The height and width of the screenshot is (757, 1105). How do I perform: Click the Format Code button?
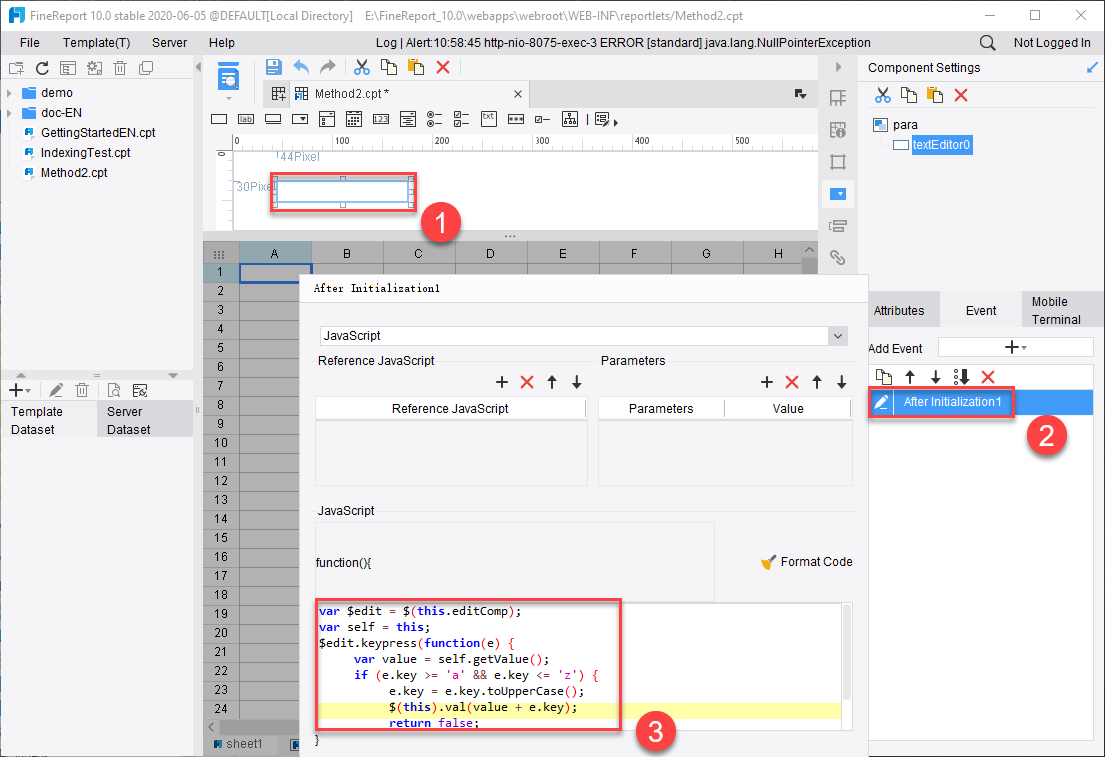click(807, 562)
